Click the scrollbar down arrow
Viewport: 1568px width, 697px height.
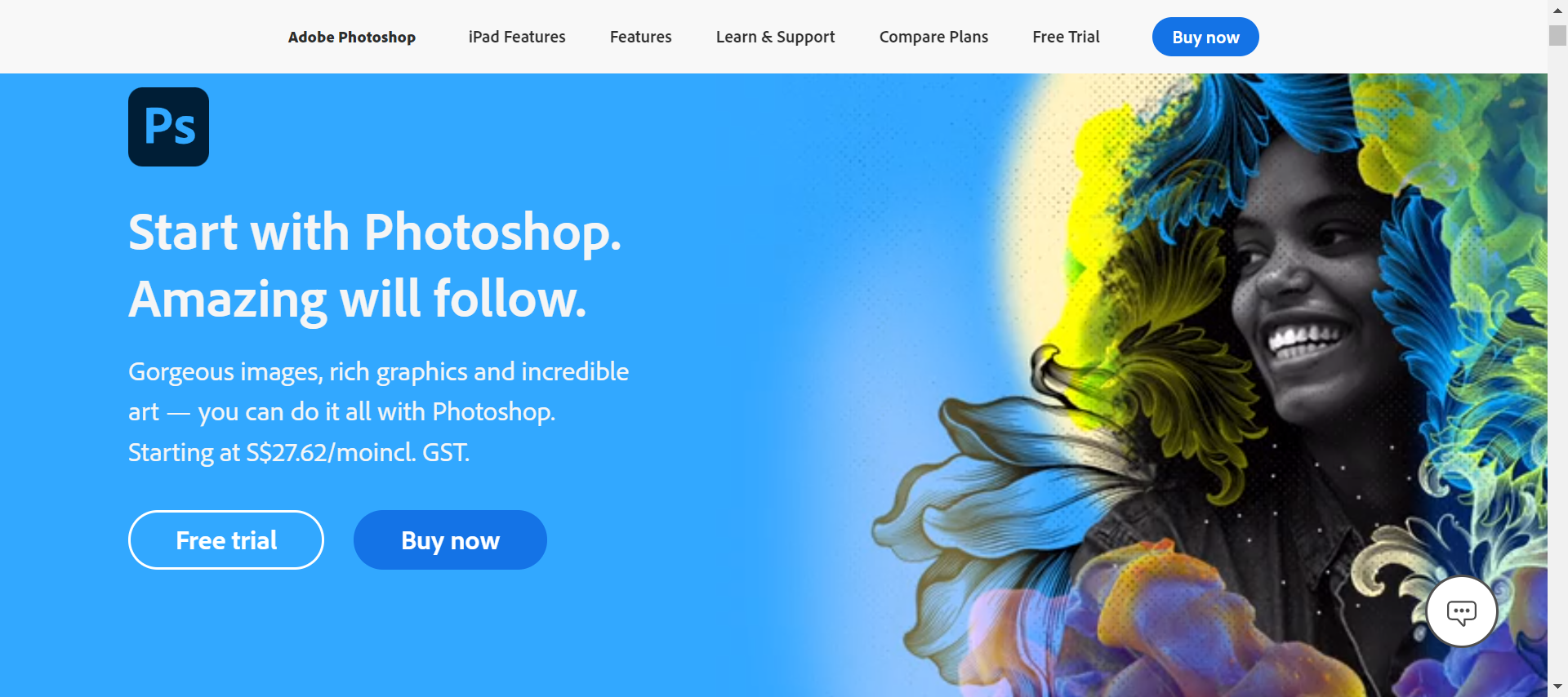[1557, 687]
